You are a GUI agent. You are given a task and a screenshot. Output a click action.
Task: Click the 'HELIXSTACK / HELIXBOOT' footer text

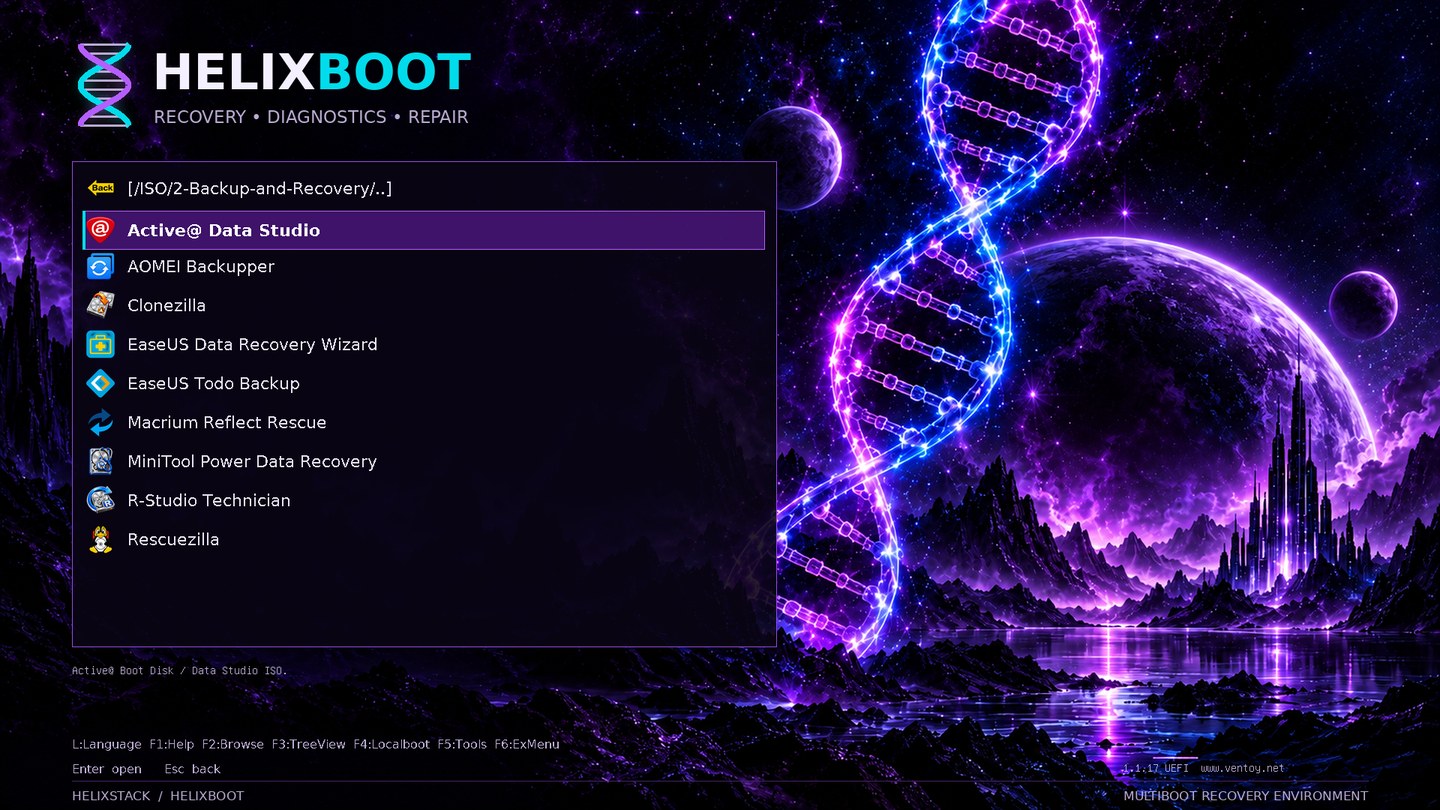(x=158, y=796)
